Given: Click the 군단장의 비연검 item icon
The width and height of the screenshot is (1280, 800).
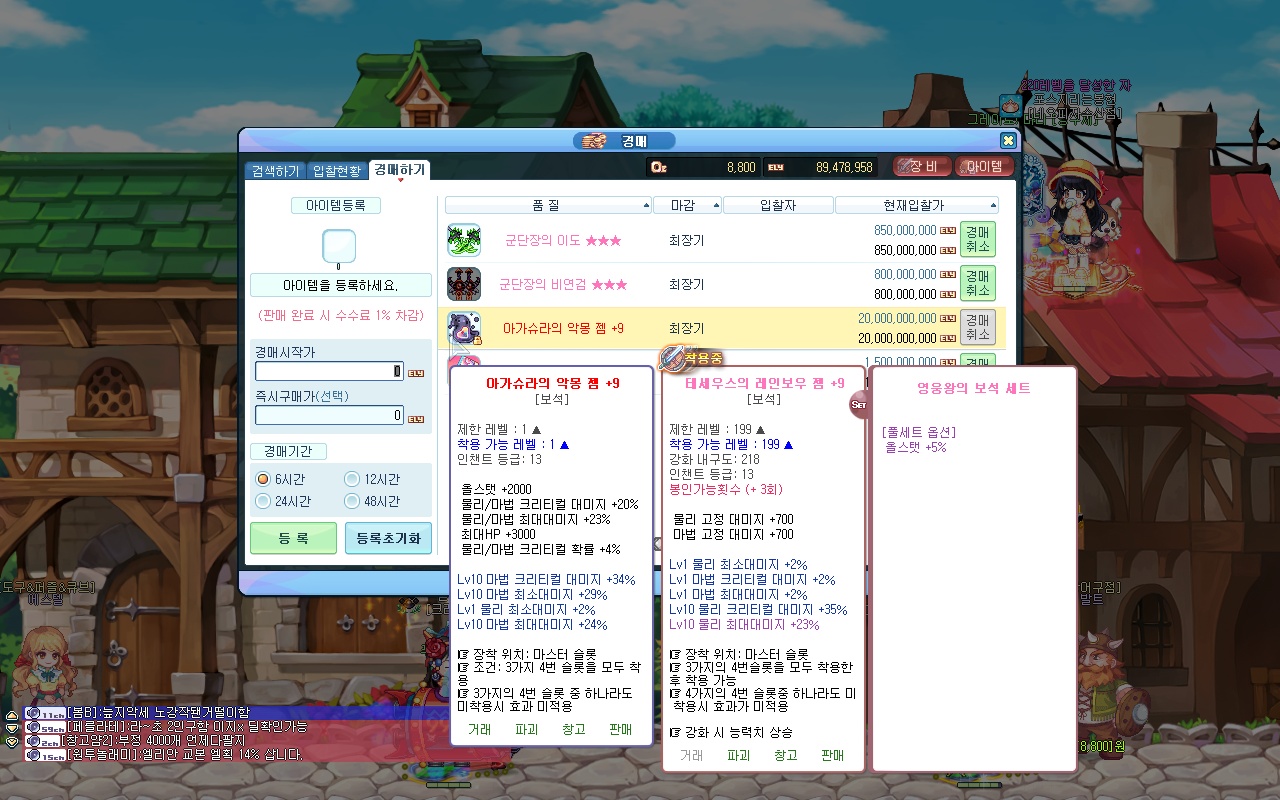Looking at the screenshot, I should pyautogui.click(x=464, y=284).
